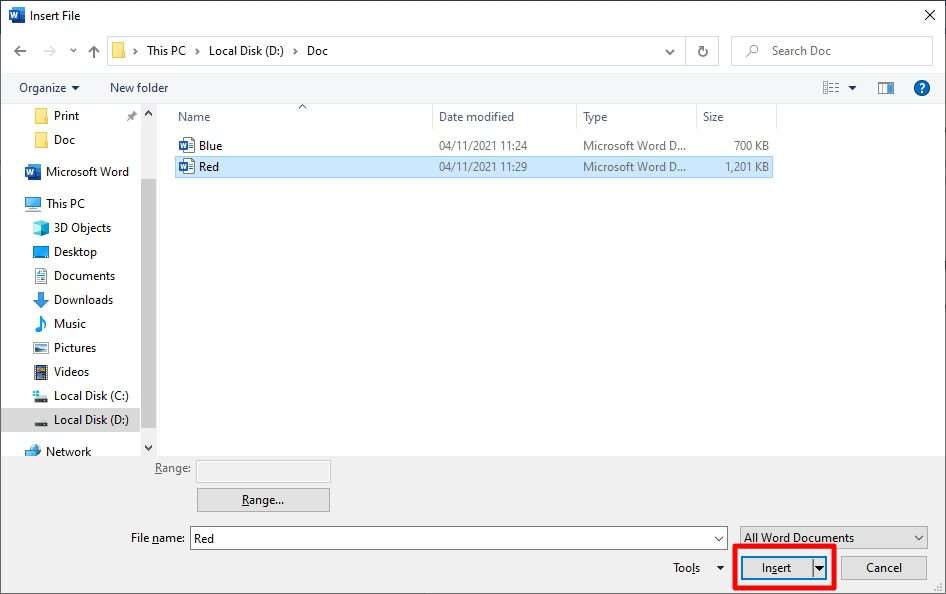This screenshot has width=946, height=594.
Task: Refresh the Doc folder with refresh icon
Action: (701, 50)
